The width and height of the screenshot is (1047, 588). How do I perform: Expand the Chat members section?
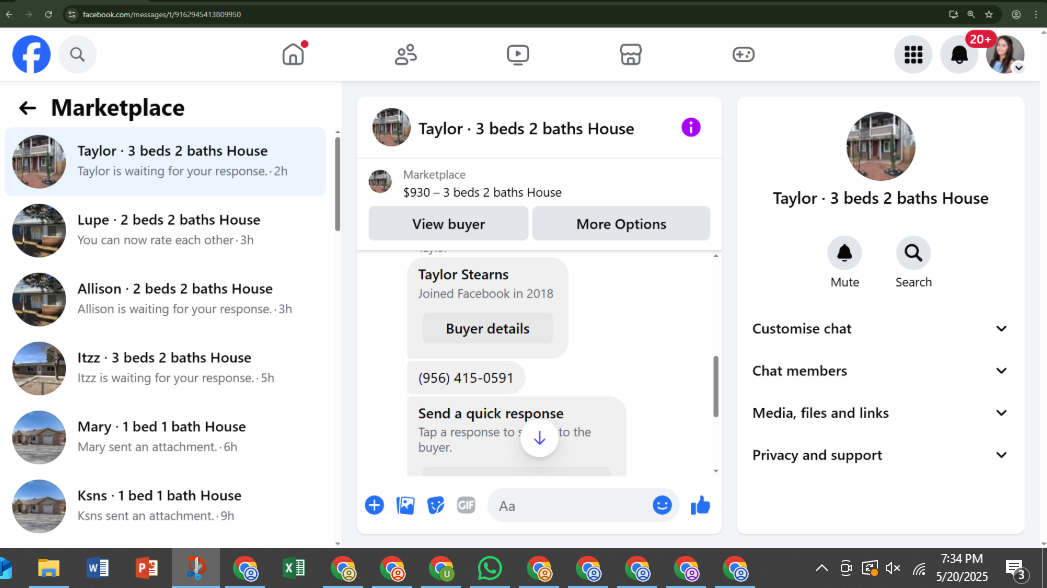pos(880,370)
